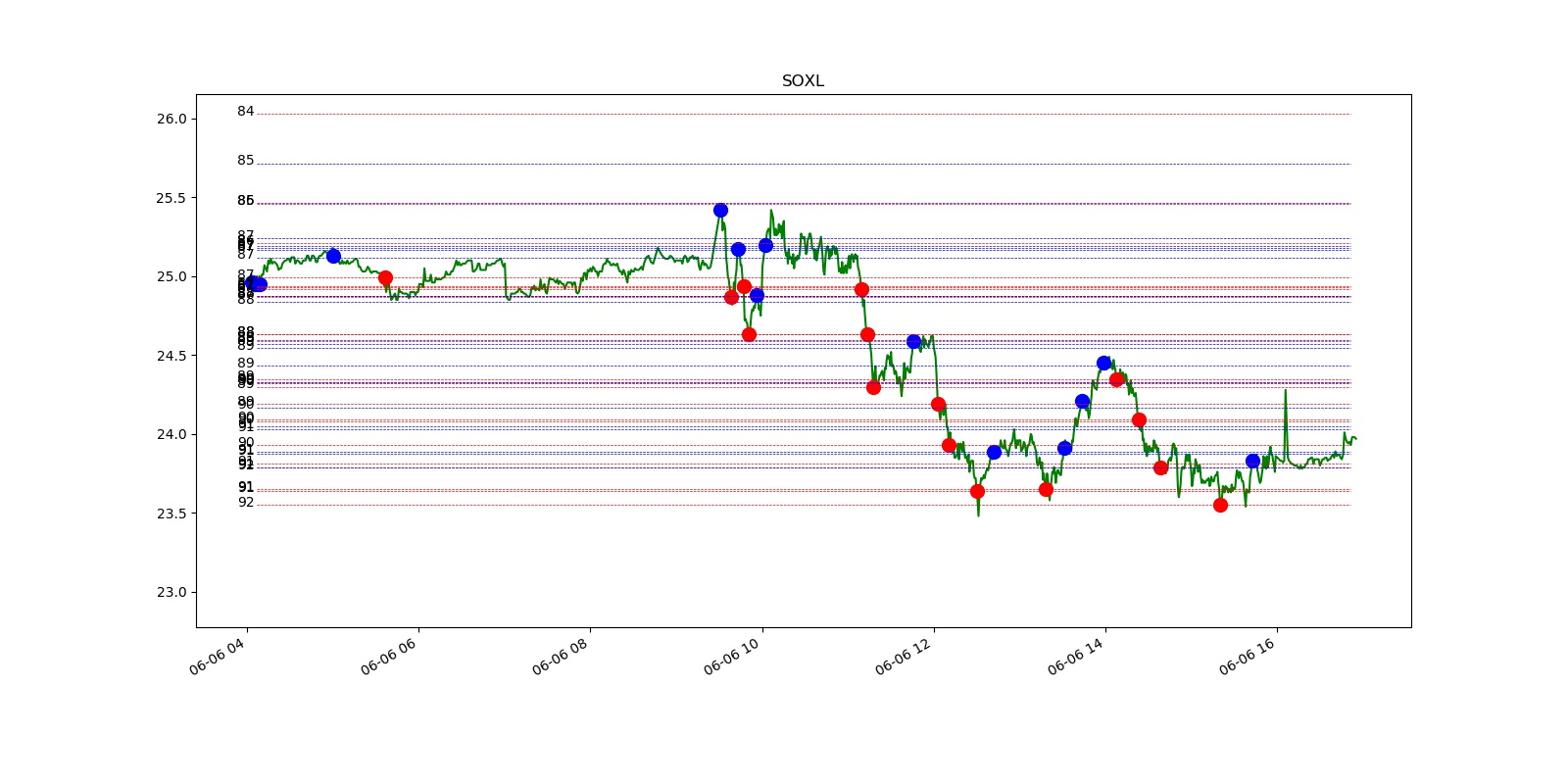
Task: Click the 23.0 y-axis tick label
Action: click(x=171, y=592)
